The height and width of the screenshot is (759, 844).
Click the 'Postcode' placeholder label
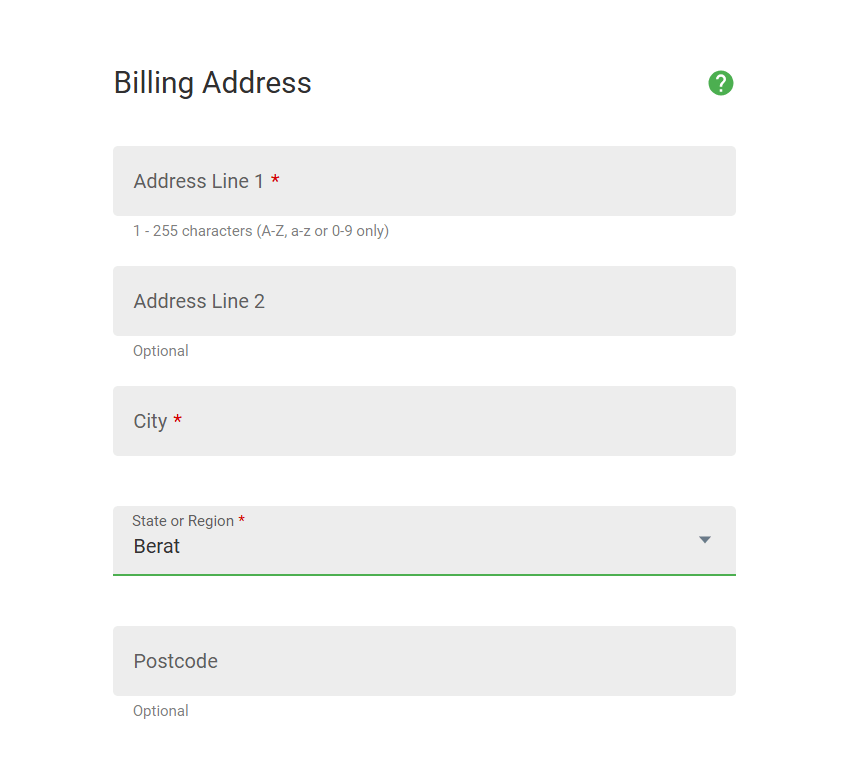pyautogui.click(x=176, y=661)
